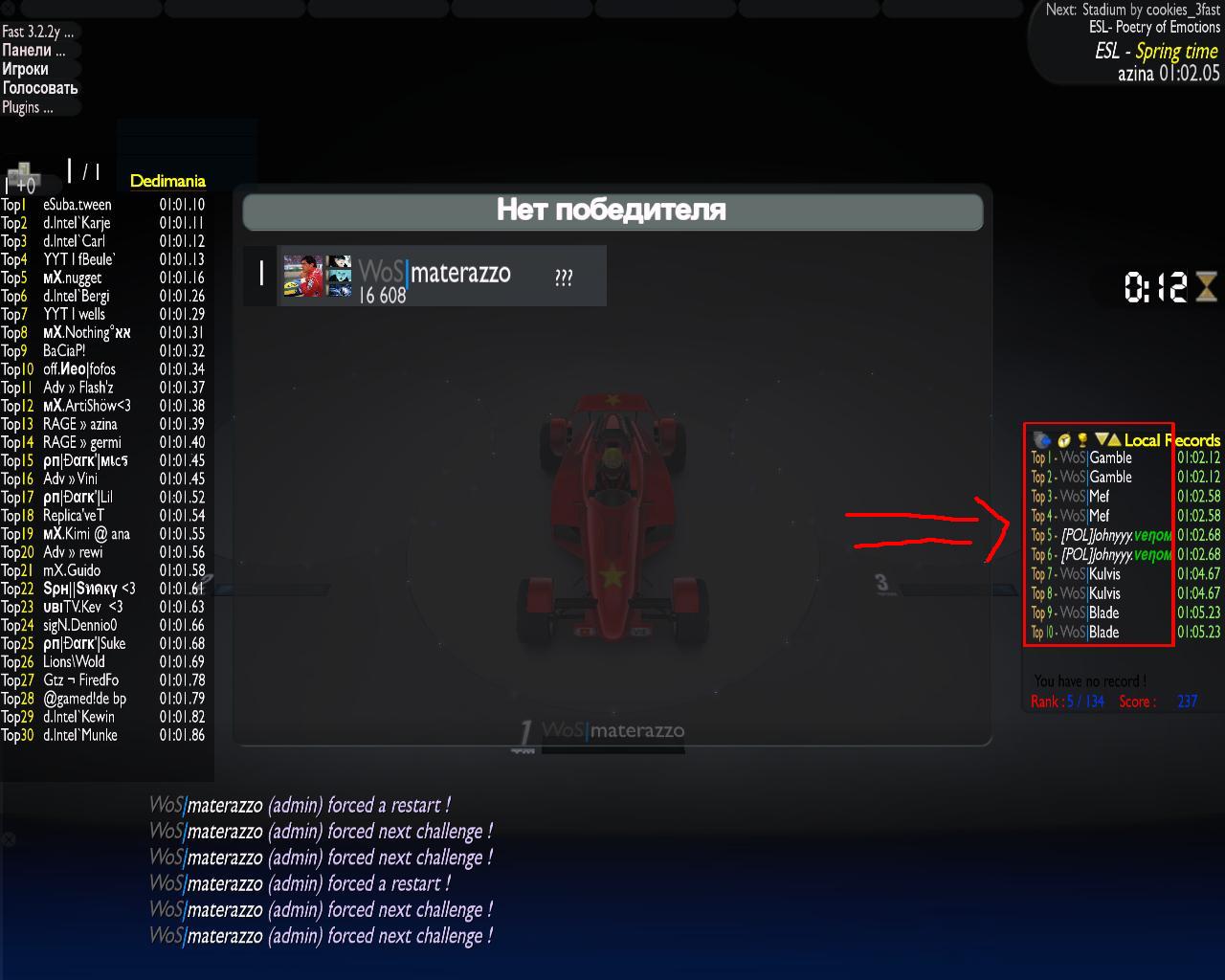Screen dimensions: 1225x980
Task: Select Dedimania row Top14 RAGE » germi
Action: [103, 442]
